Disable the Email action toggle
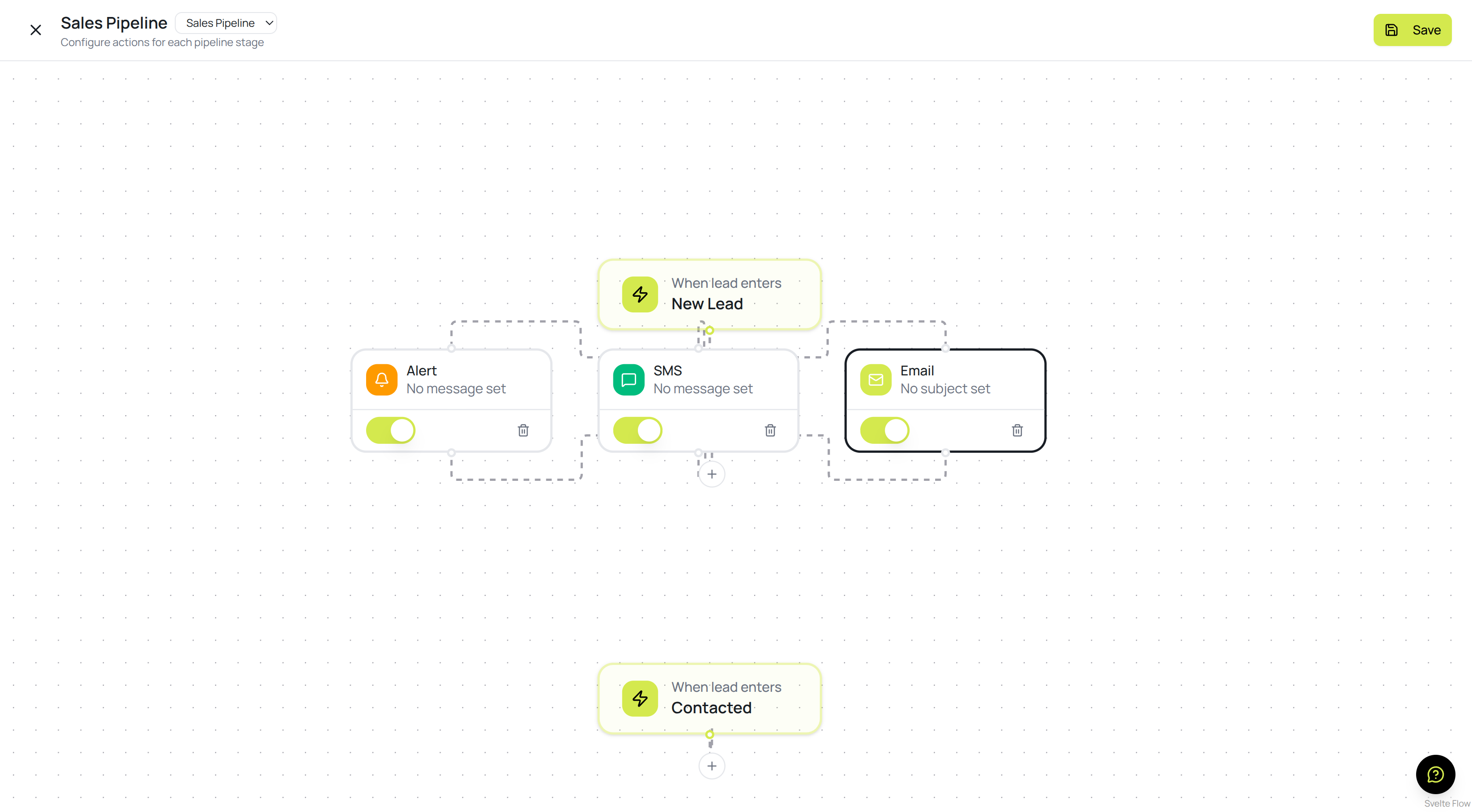 click(x=885, y=430)
